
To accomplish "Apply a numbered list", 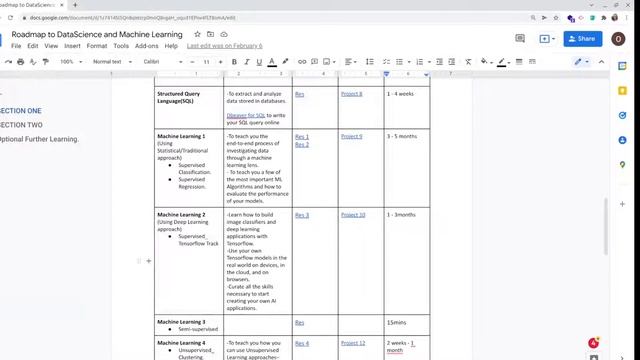I will click(420, 62).
